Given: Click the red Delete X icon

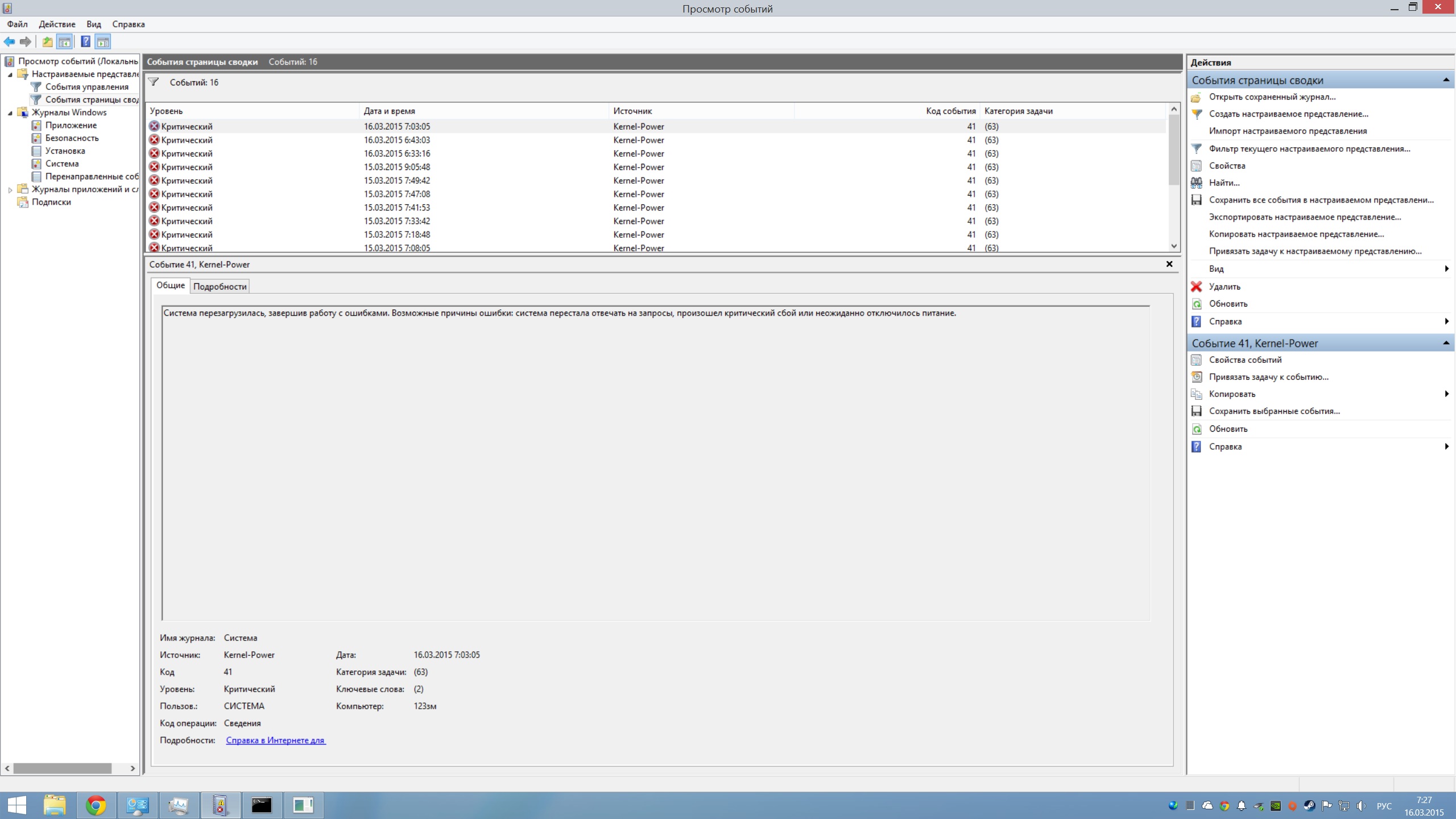Looking at the screenshot, I should click(1197, 287).
